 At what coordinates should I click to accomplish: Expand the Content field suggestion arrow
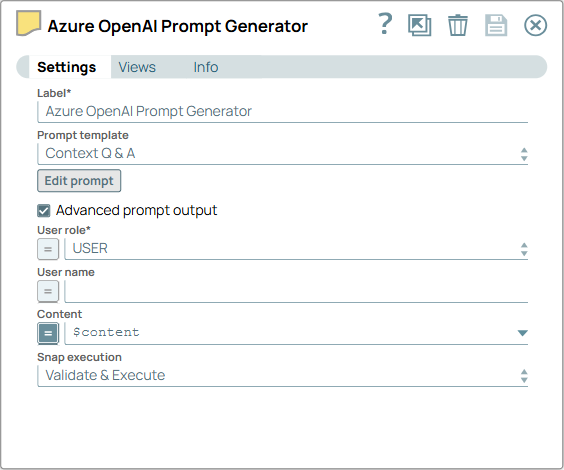coord(522,333)
